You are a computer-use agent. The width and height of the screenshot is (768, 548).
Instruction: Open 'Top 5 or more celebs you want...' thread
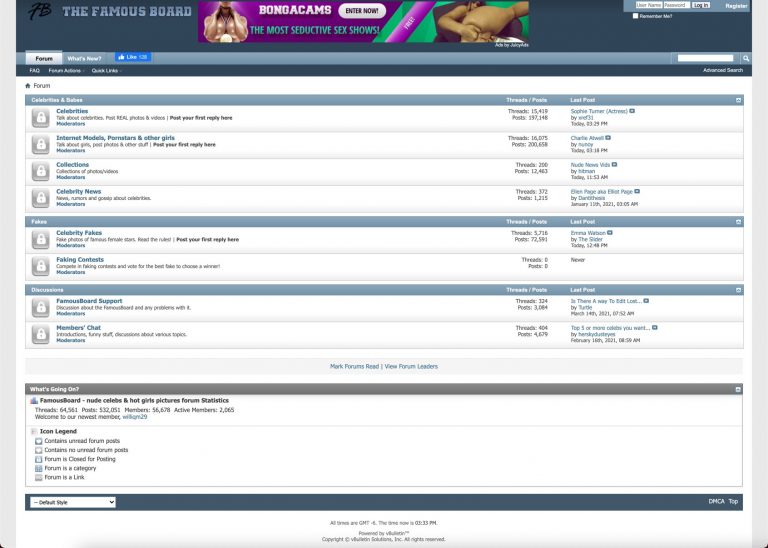[x=610, y=328]
